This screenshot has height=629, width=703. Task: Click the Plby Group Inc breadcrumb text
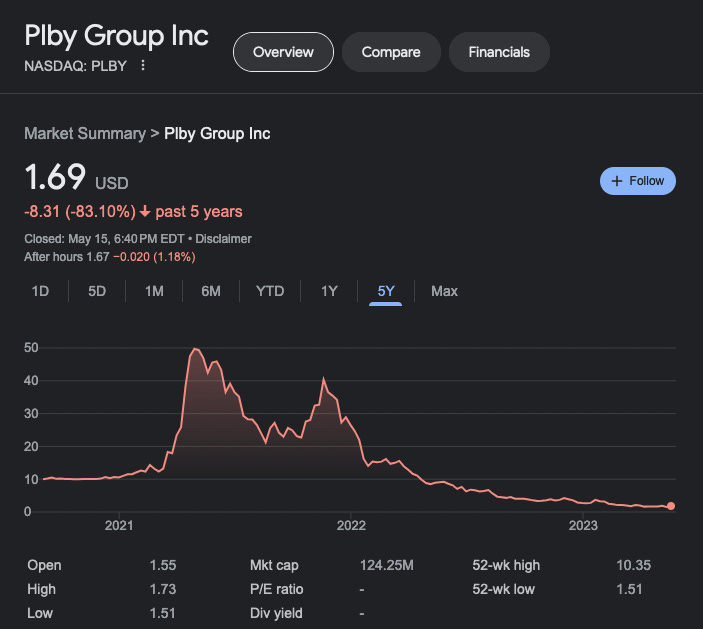[217, 134]
